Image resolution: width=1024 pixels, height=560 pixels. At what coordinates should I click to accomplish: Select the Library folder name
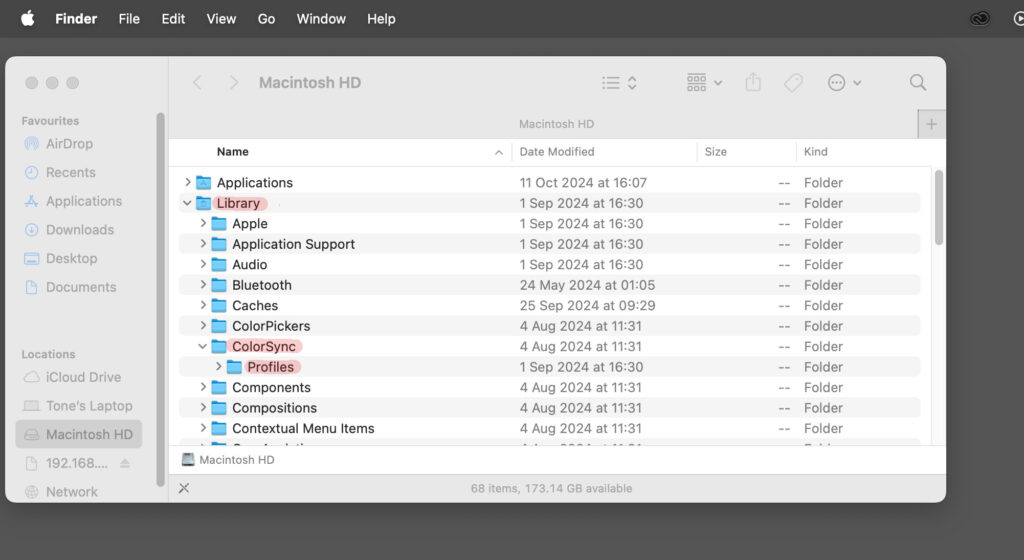point(238,203)
